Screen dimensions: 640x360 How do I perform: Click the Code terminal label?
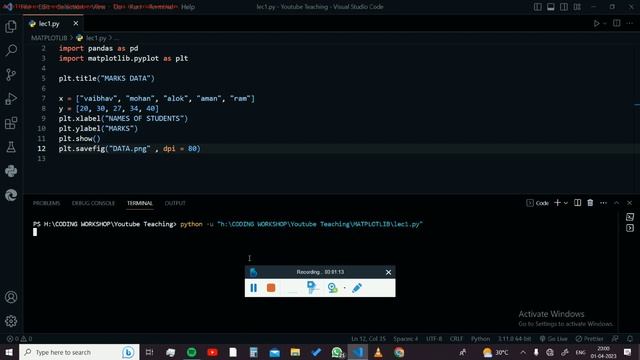[x=538, y=203]
